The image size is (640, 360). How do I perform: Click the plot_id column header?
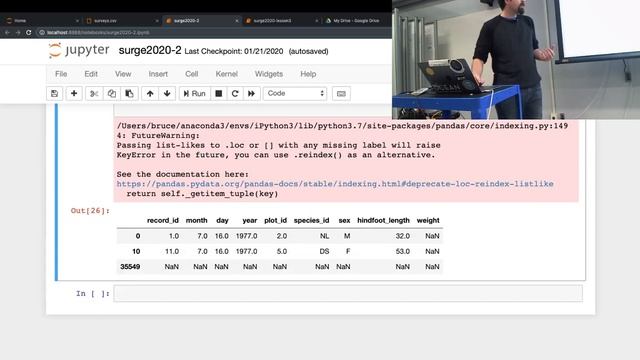[276, 220]
